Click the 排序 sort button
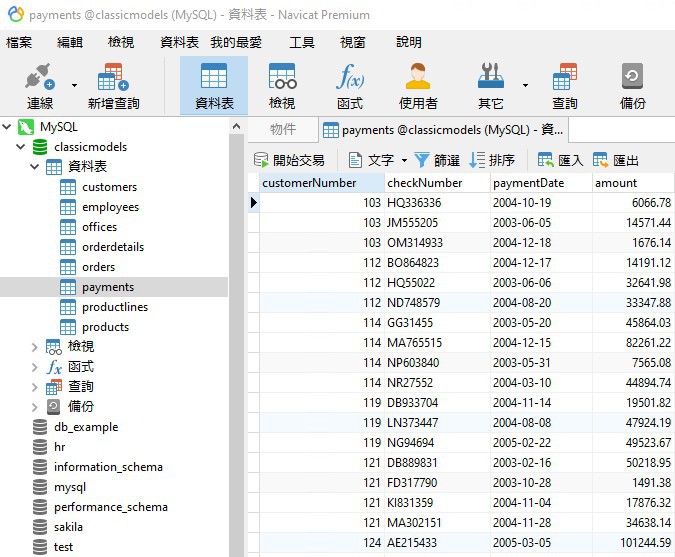675x557 pixels. click(492, 160)
